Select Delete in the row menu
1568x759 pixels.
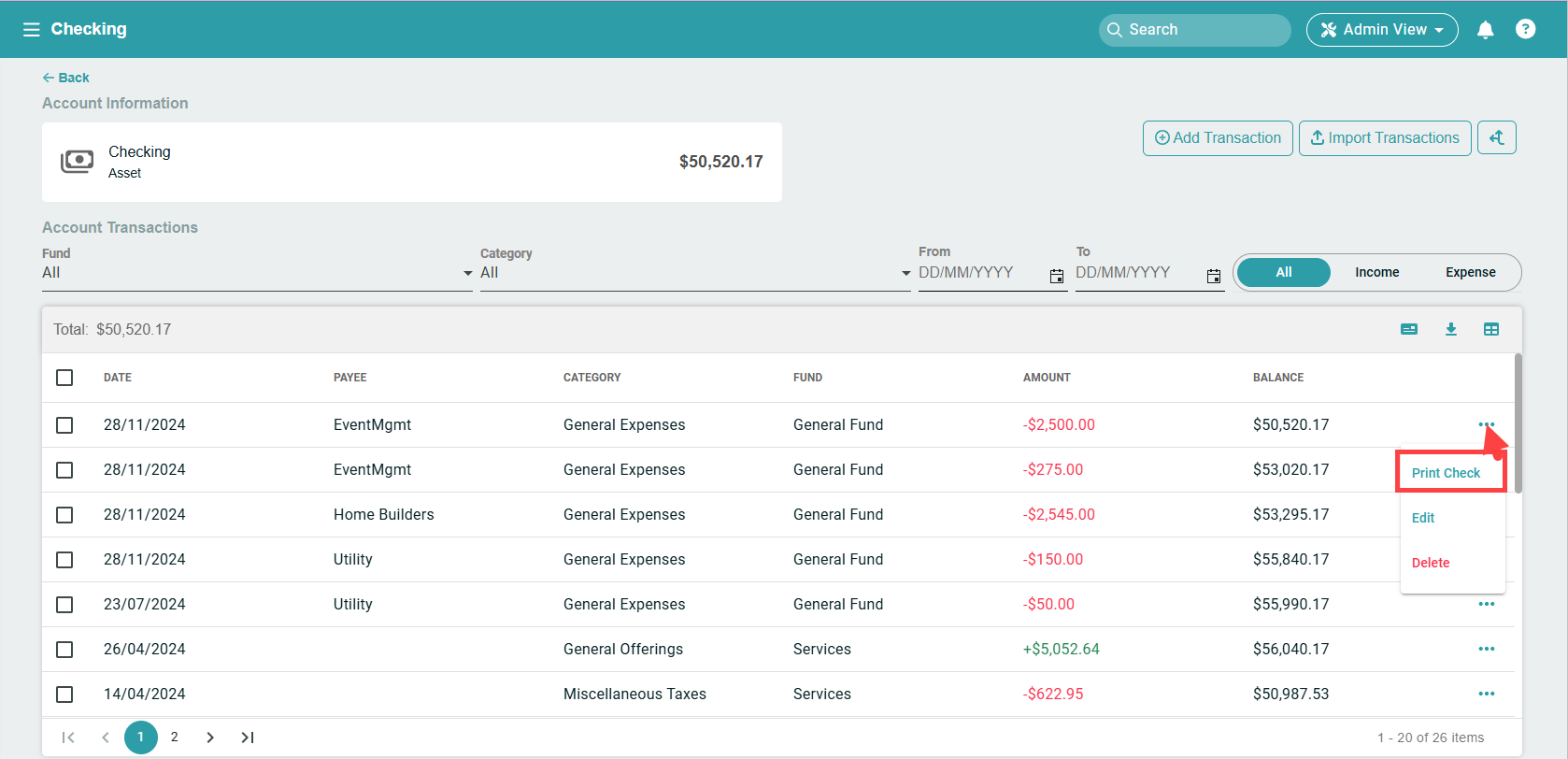1431,563
